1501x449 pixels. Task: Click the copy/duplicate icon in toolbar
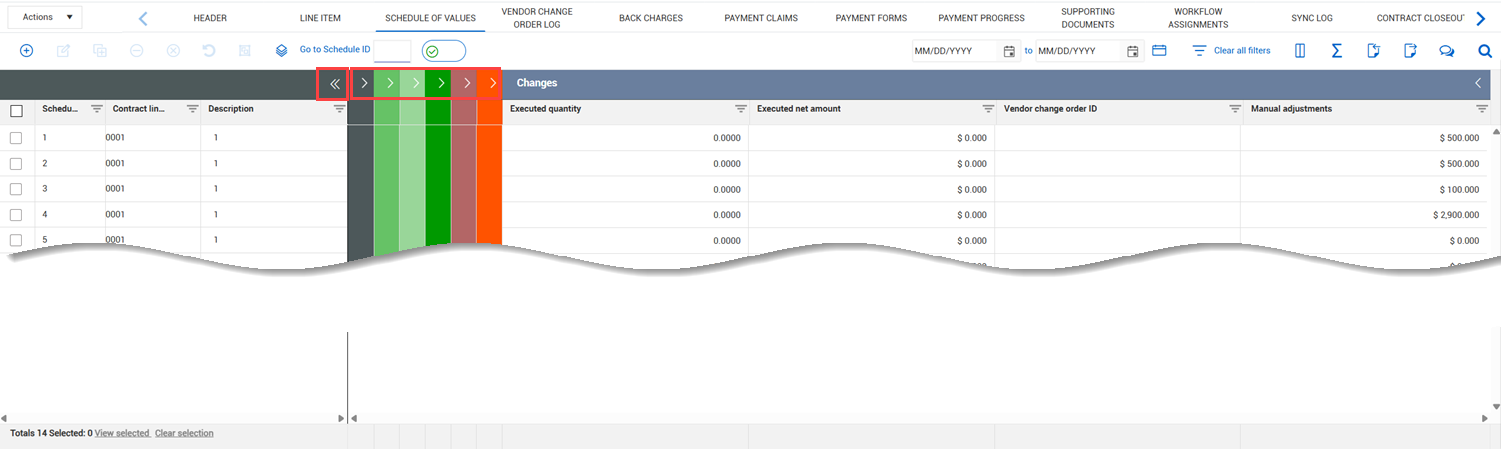click(100, 50)
